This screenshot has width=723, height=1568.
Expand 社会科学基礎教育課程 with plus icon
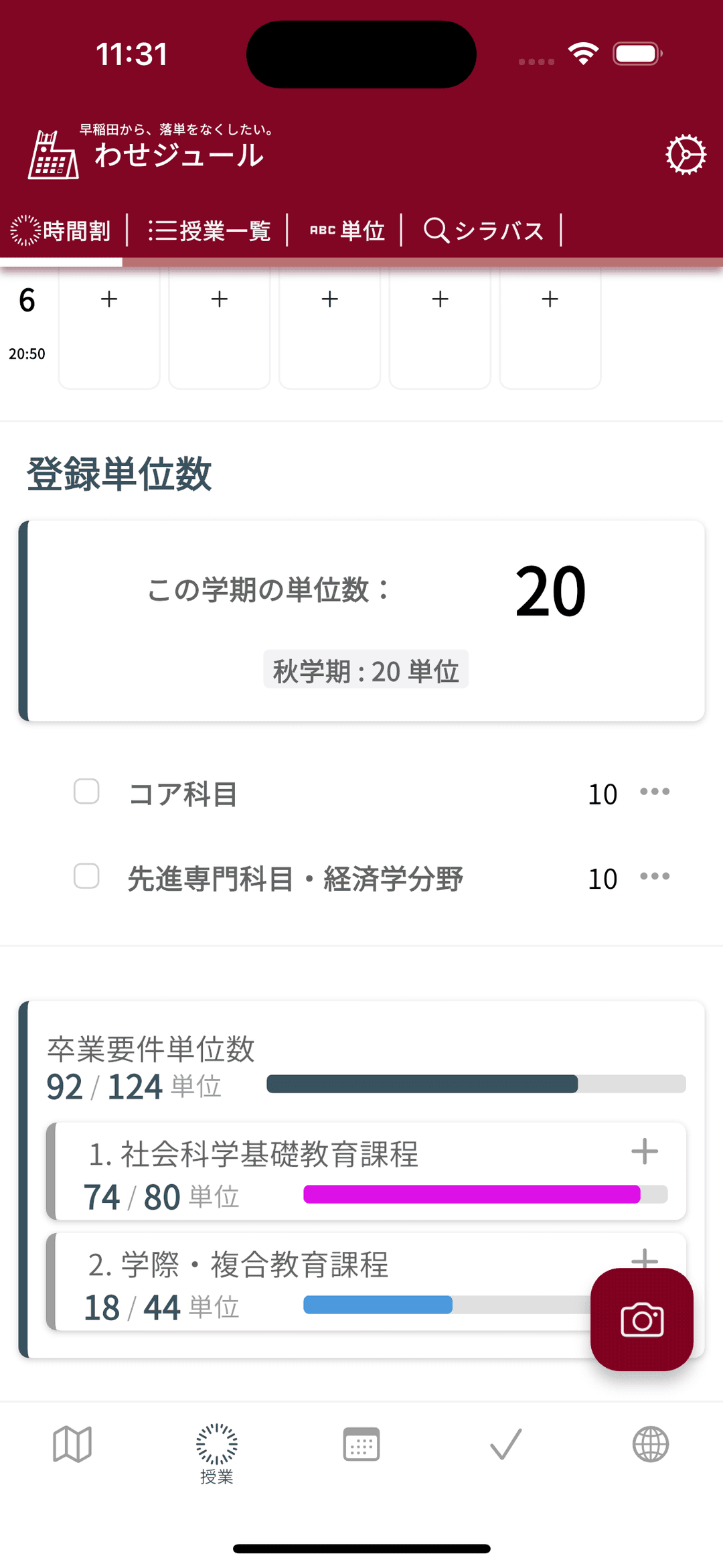tap(644, 1151)
